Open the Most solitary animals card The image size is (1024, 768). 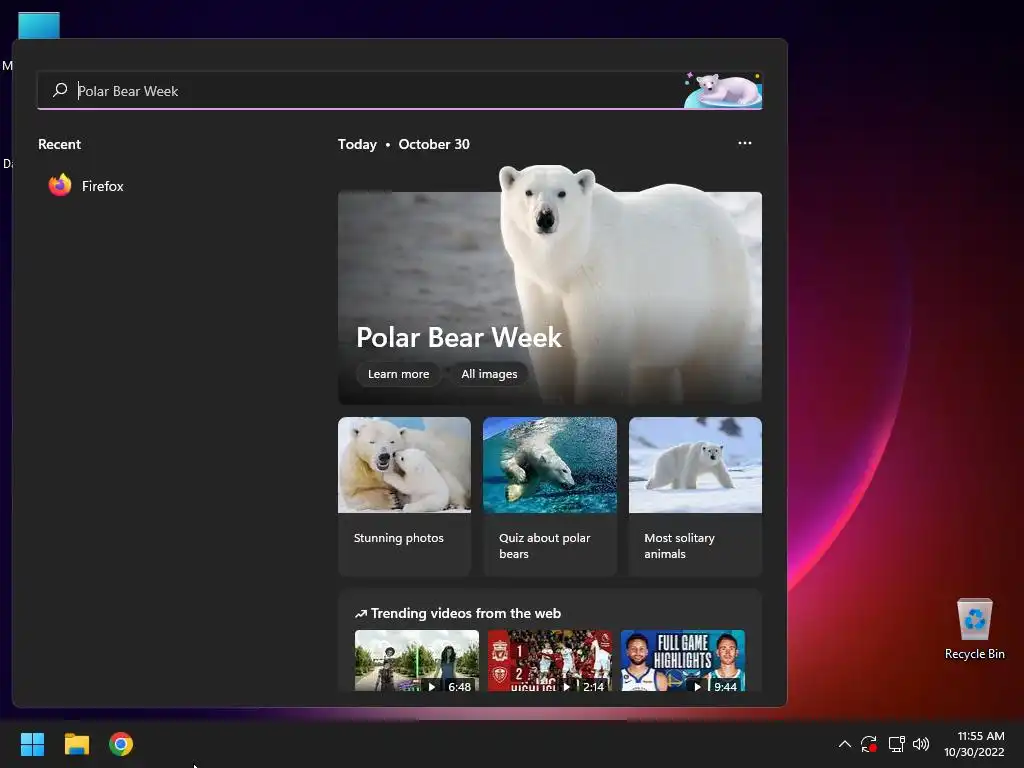(x=695, y=496)
